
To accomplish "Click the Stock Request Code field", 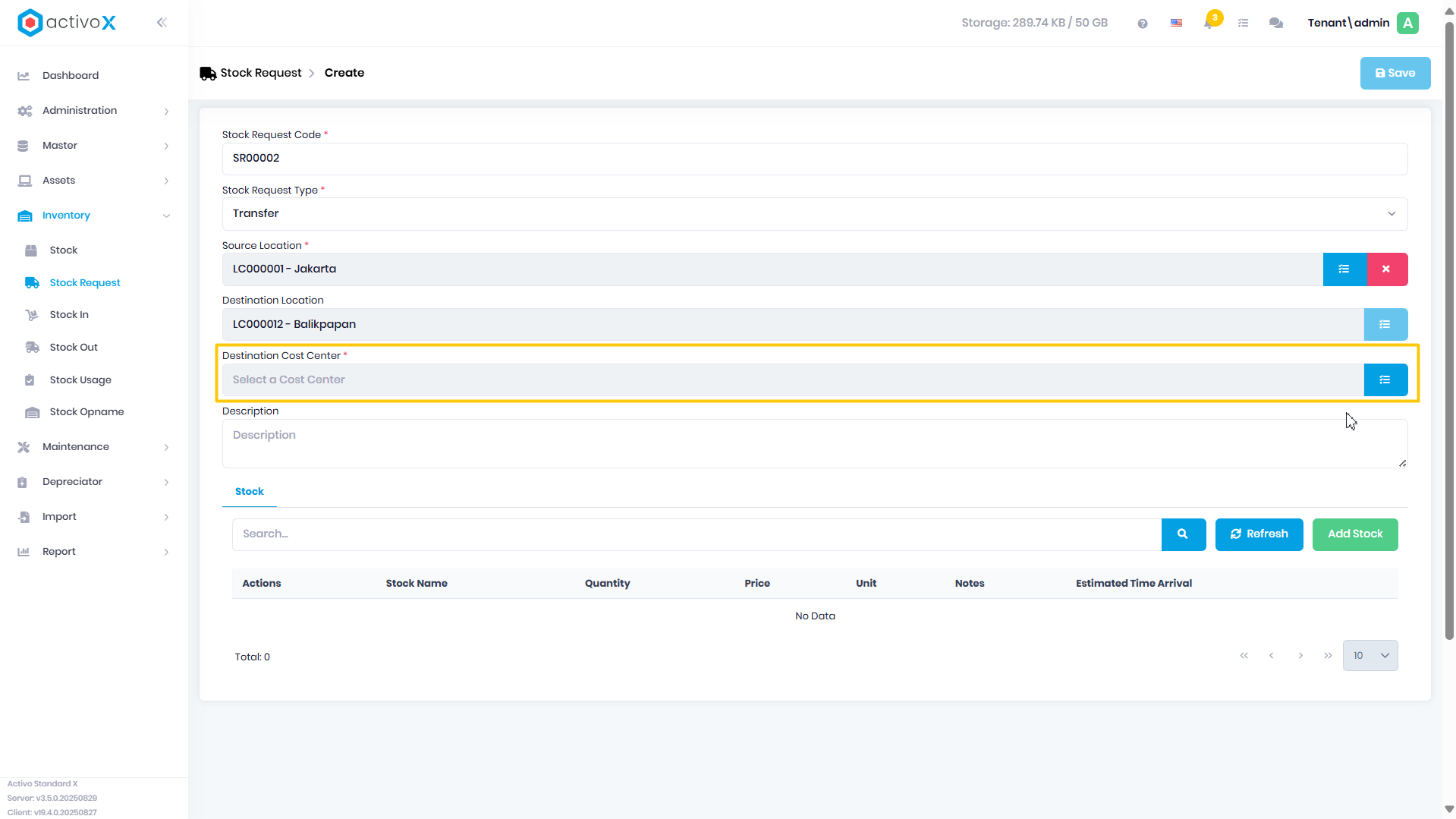I will (x=815, y=159).
